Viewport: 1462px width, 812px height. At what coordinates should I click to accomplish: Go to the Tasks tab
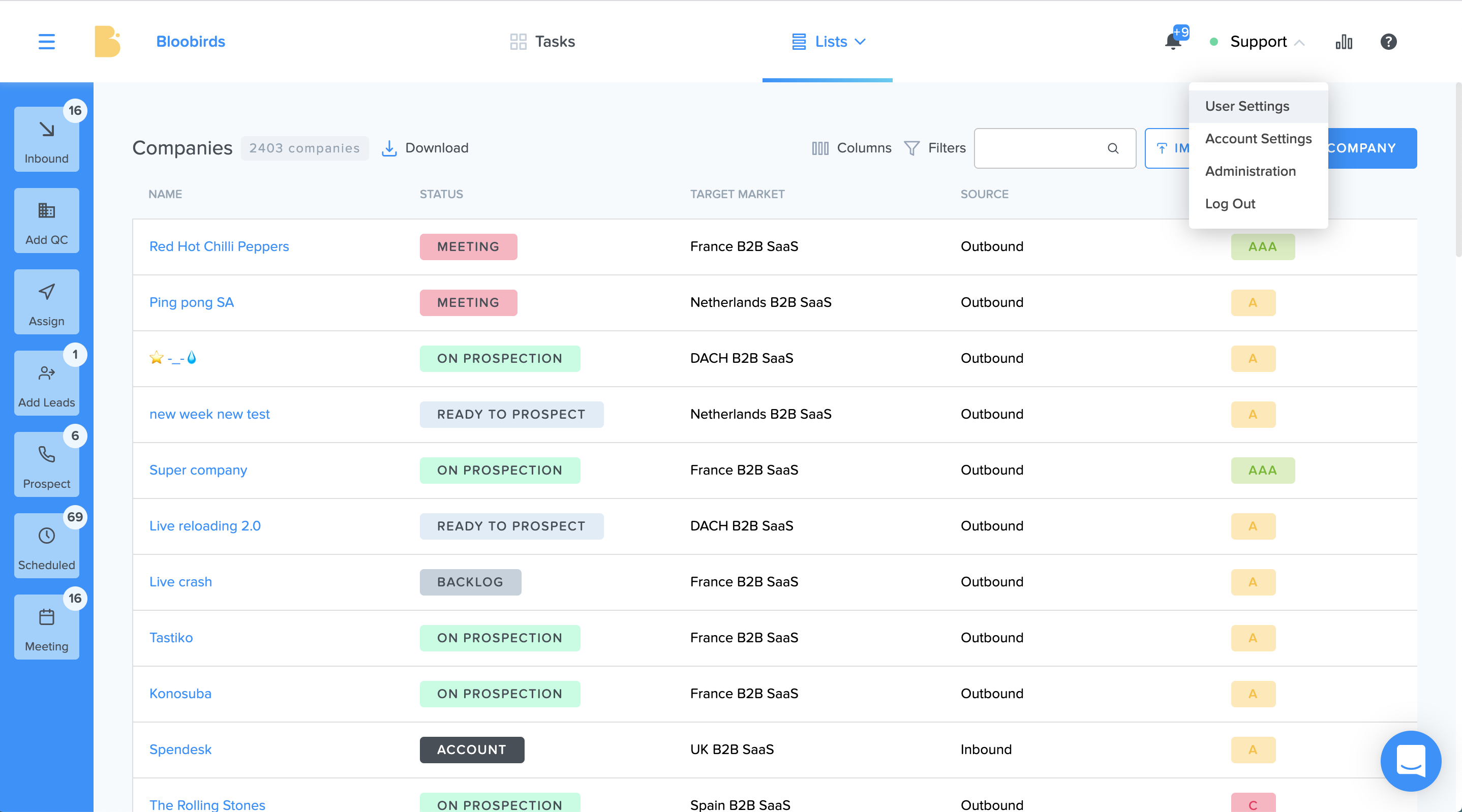(542, 42)
